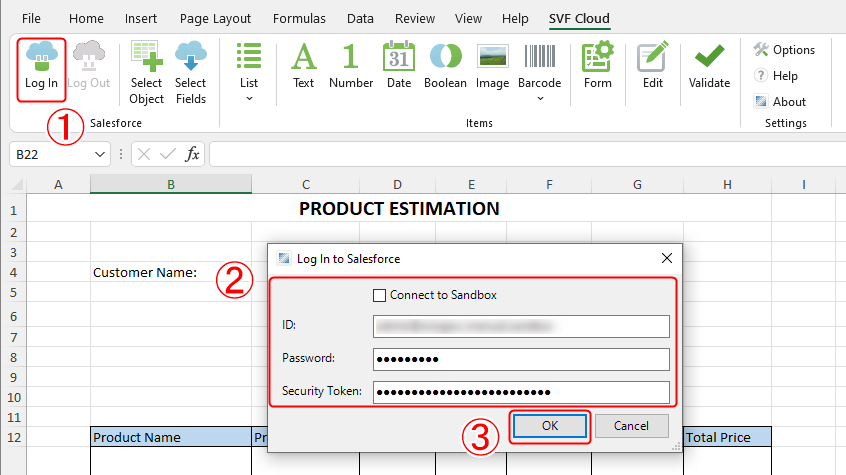The width and height of the screenshot is (846, 475).
Task: Click the Customer Name: cell
Action: point(171,273)
